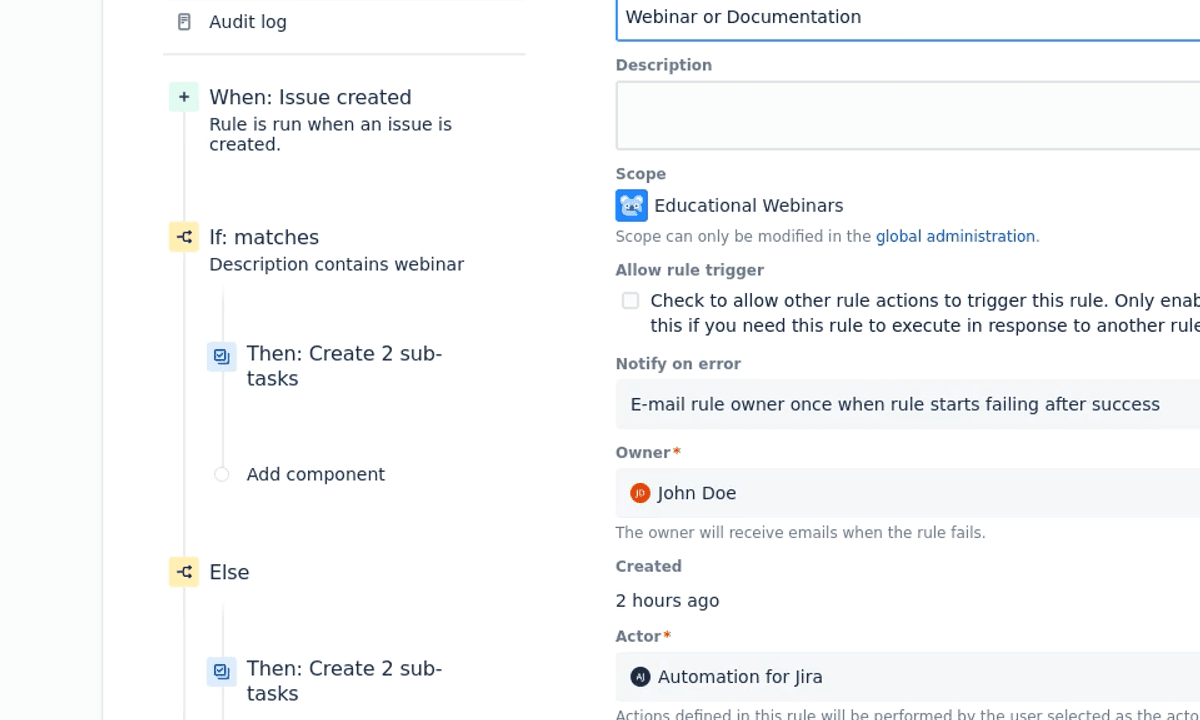The height and width of the screenshot is (720, 1200).
Task: Select the Create sub-tasks icon under Else
Action: pos(222,671)
